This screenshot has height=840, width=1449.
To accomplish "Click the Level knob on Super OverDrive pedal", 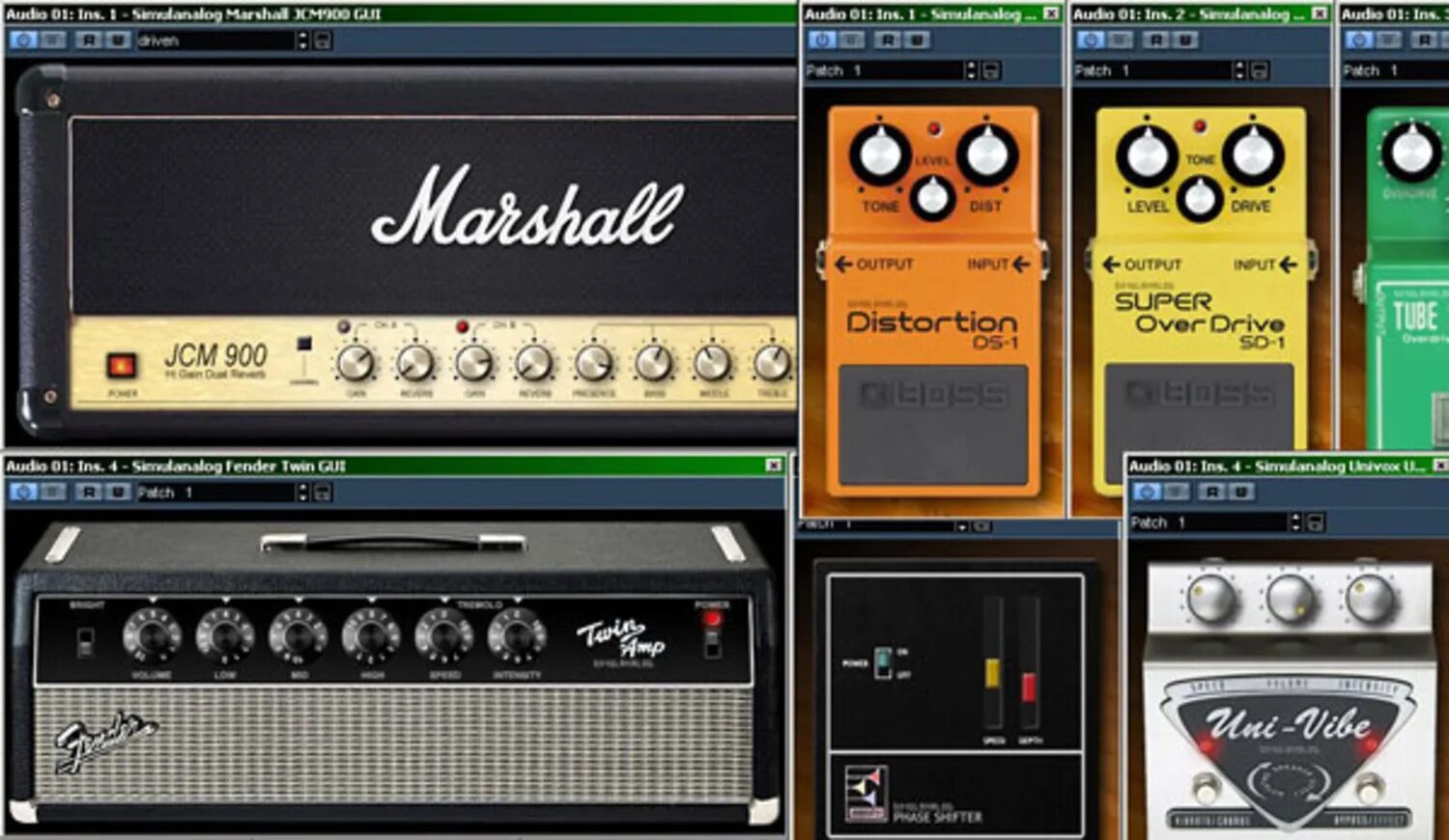I will (1147, 154).
